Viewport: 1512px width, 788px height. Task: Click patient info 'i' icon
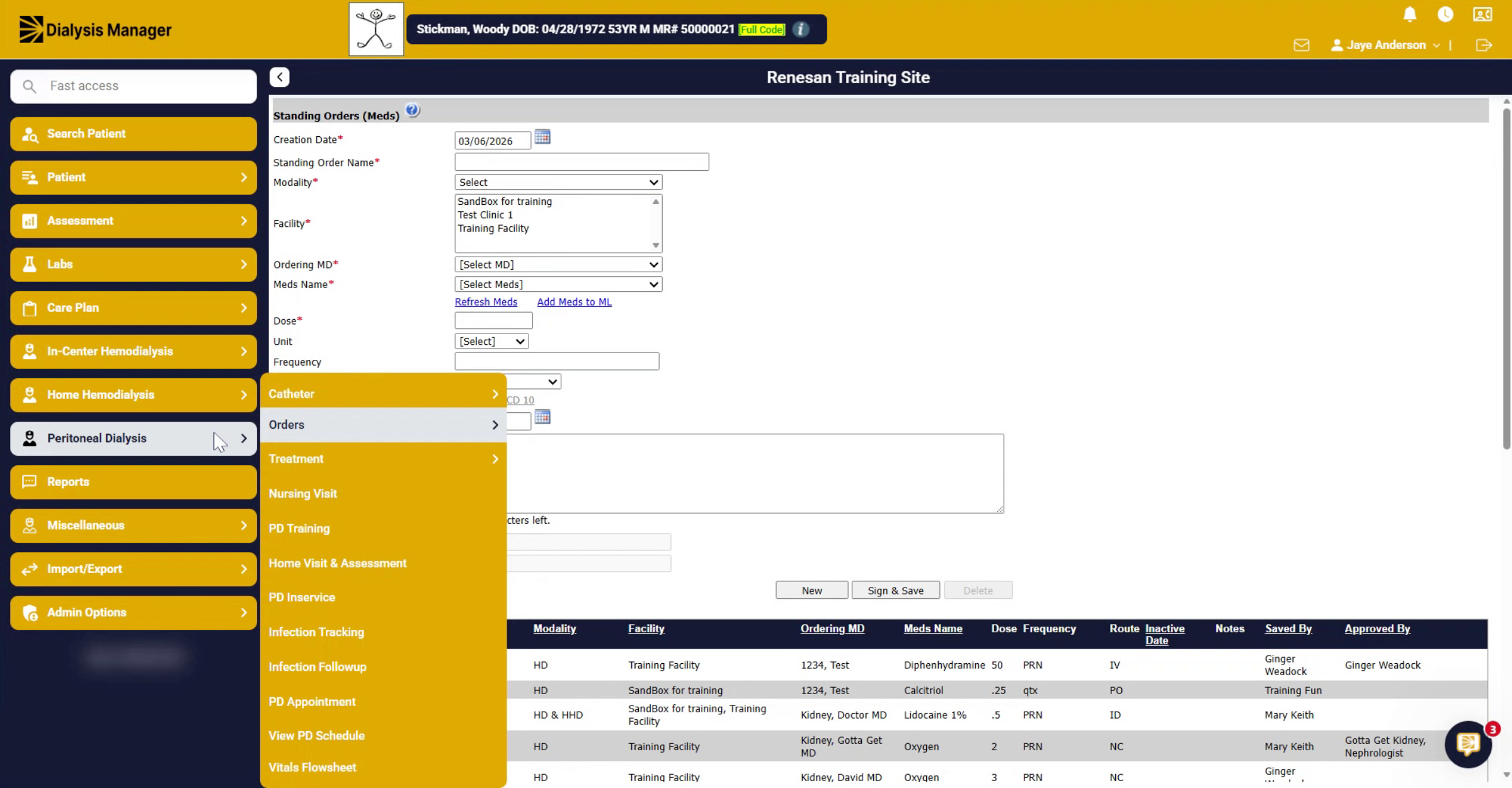[801, 29]
